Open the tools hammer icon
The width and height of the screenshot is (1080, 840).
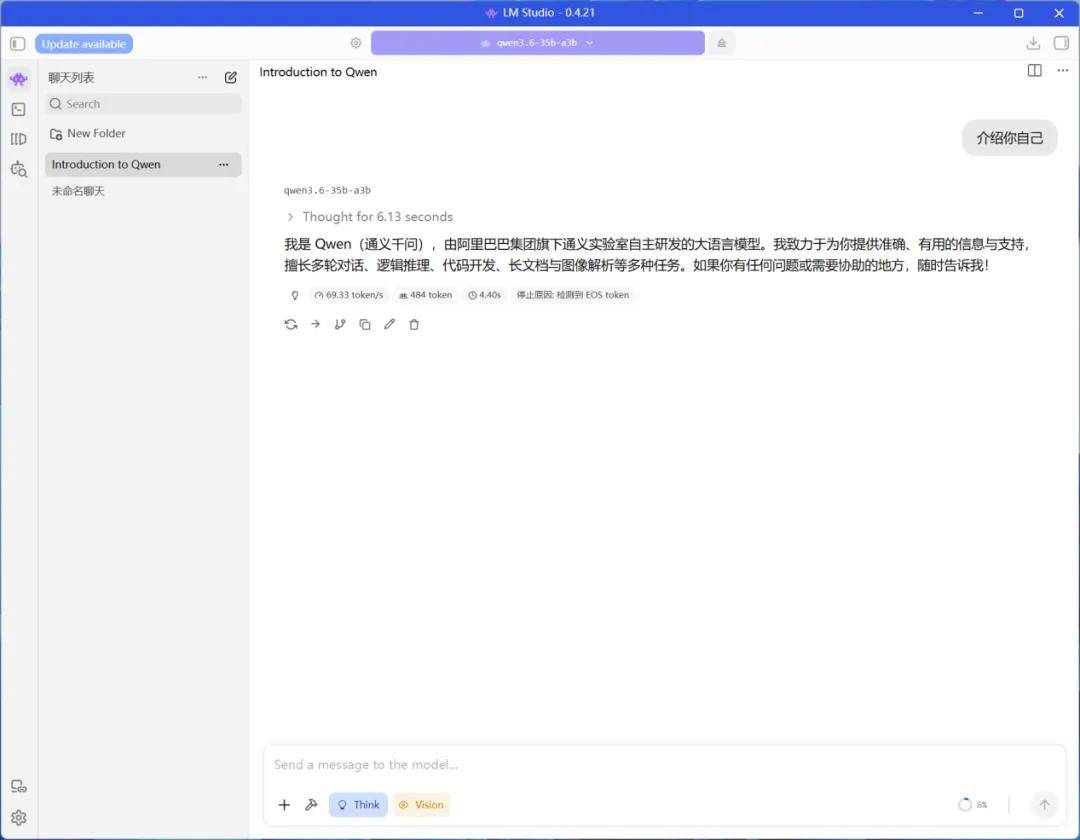coord(311,805)
